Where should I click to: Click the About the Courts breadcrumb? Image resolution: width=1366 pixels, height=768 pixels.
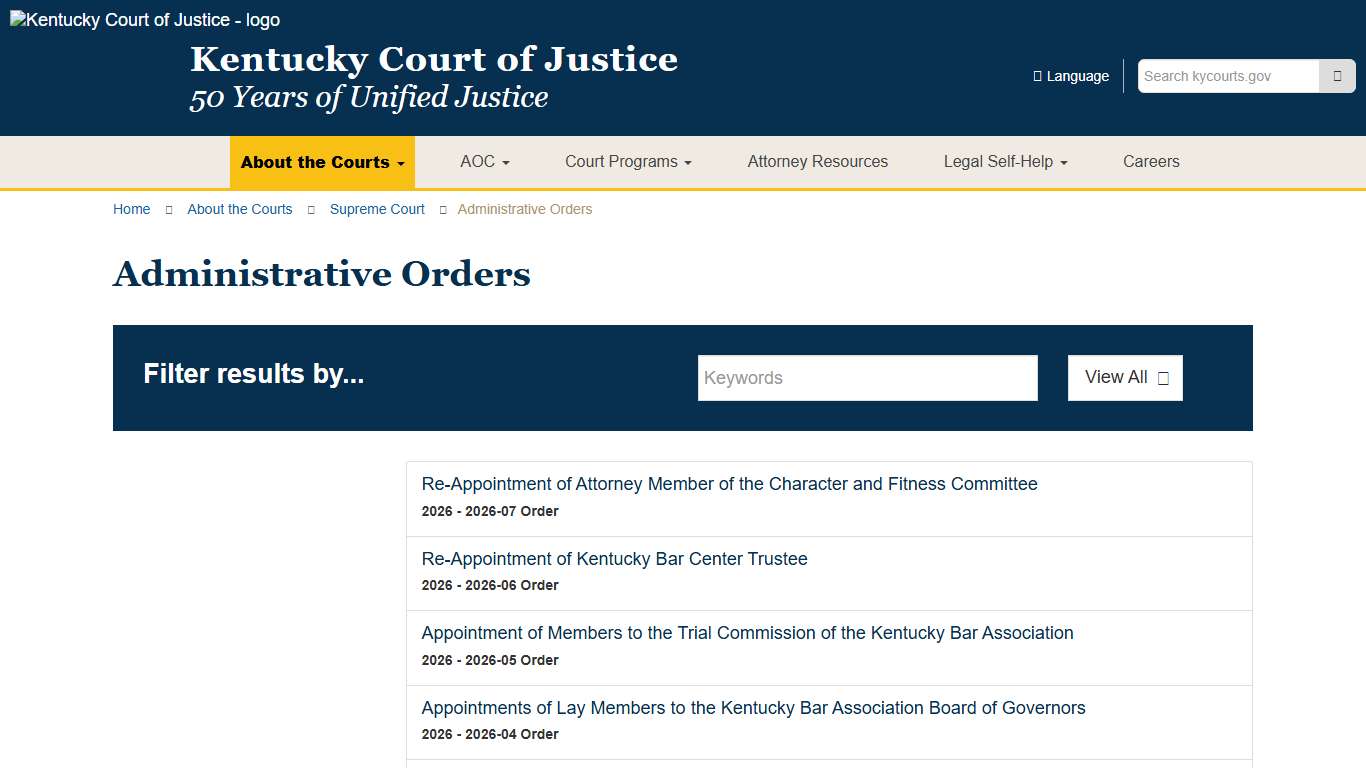(240, 209)
